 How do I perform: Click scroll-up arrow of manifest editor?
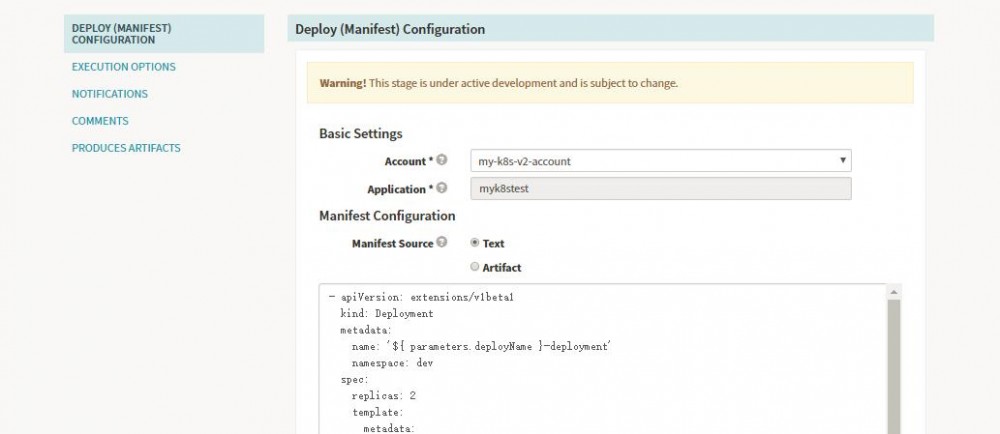pyautogui.click(x=894, y=291)
